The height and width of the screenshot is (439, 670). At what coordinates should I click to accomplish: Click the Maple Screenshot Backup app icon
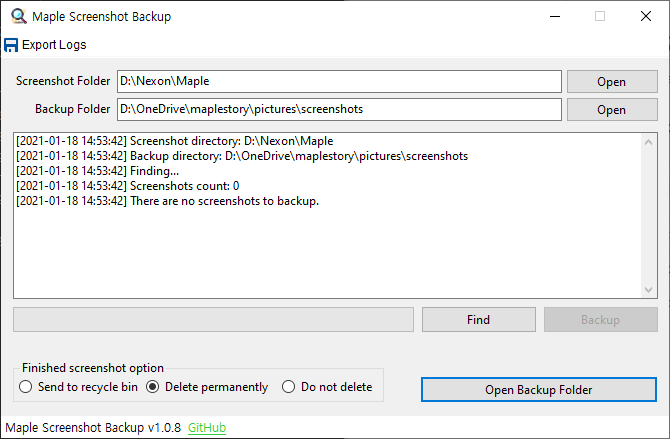point(18,16)
